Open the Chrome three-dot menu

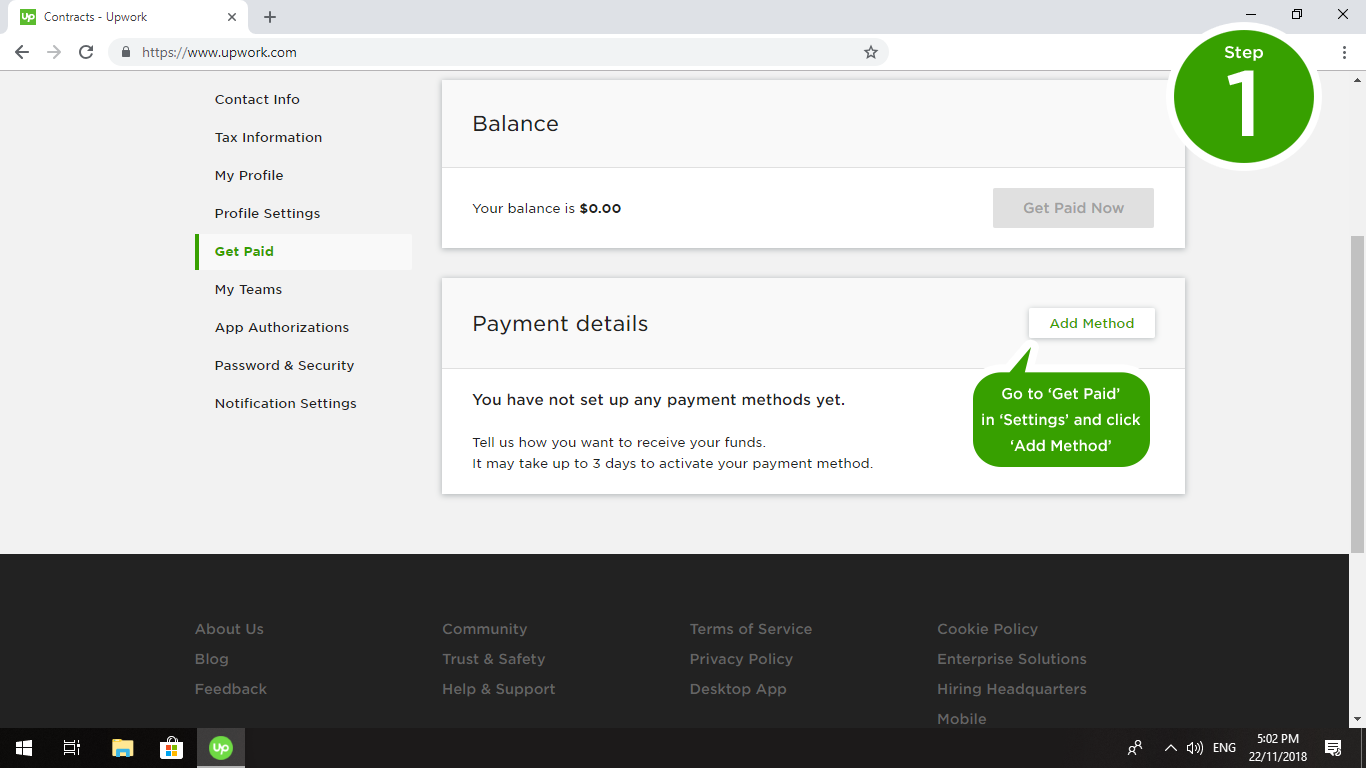(1344, 52)
